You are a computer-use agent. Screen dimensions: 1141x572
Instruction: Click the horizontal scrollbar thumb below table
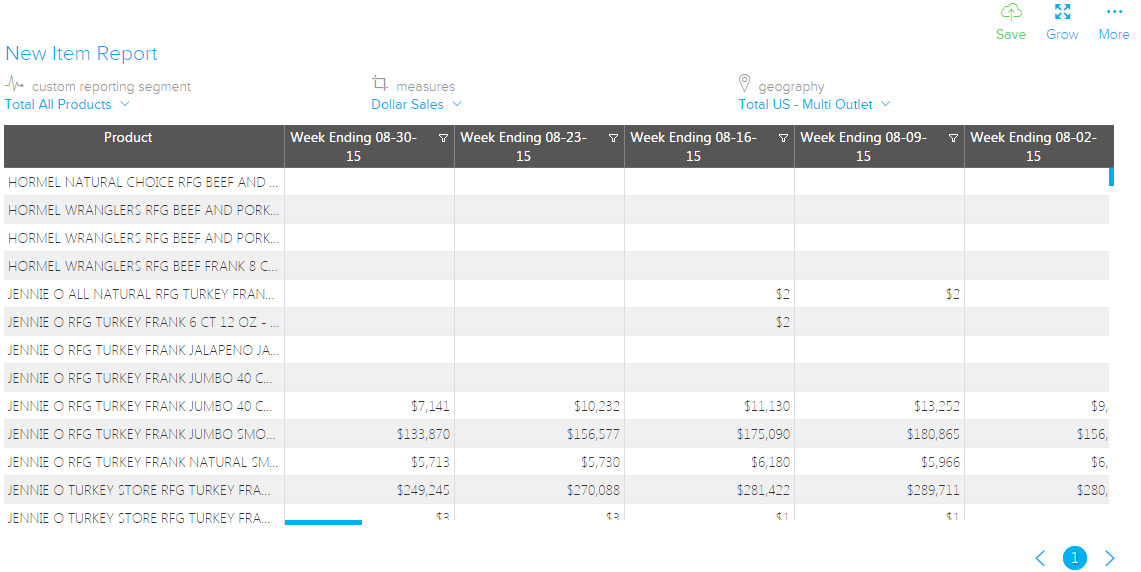[323, 522]
